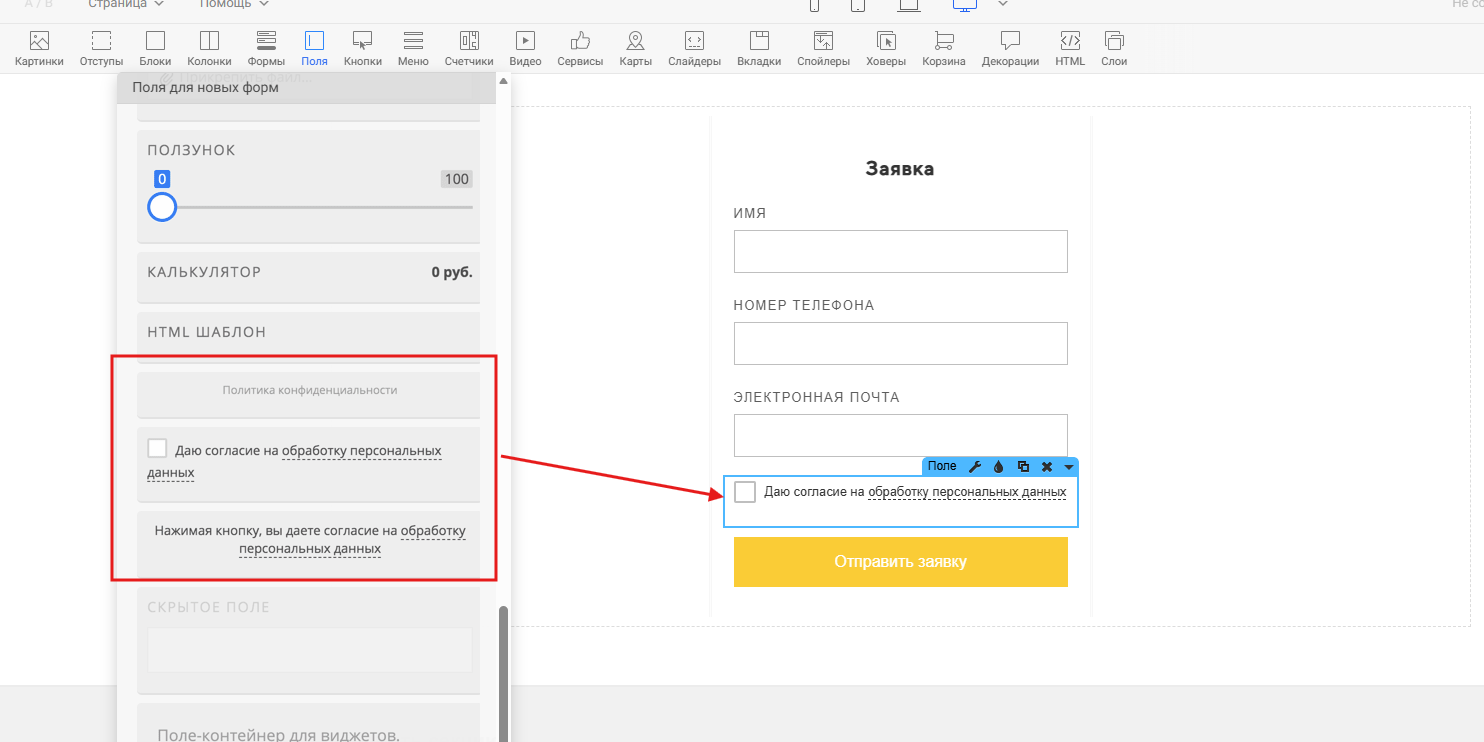
Task: Click the Электронная почта input field
Action: point(901,435)
